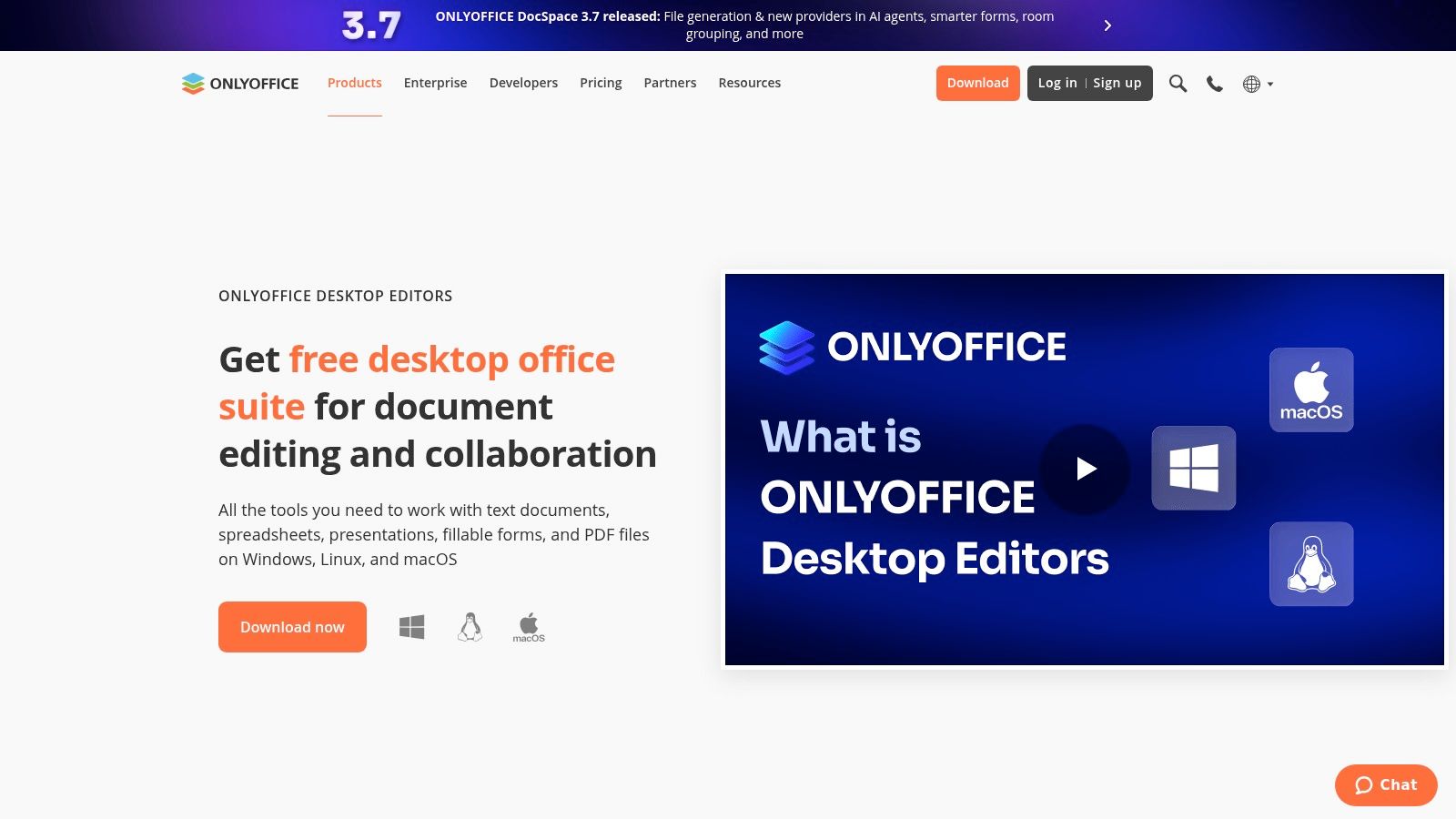Open the search magnifier icon

(x=1178, y=84)
